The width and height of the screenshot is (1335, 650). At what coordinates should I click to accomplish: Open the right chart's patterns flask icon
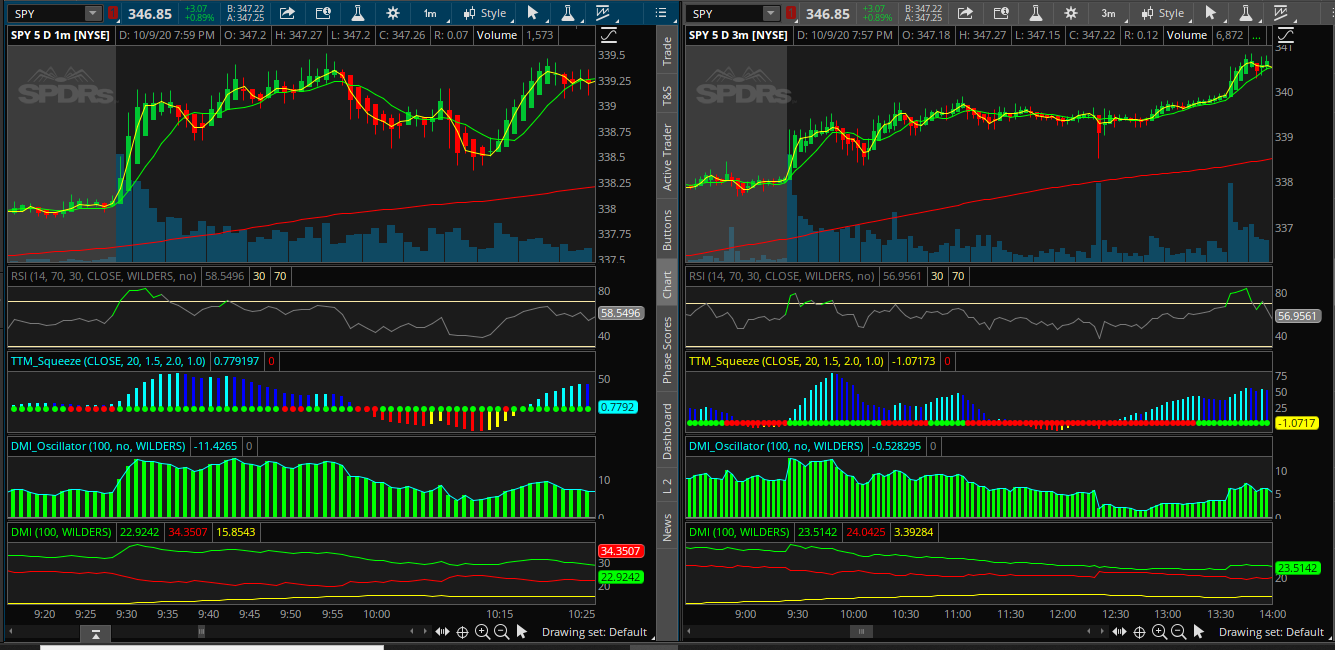[1245, 14]
